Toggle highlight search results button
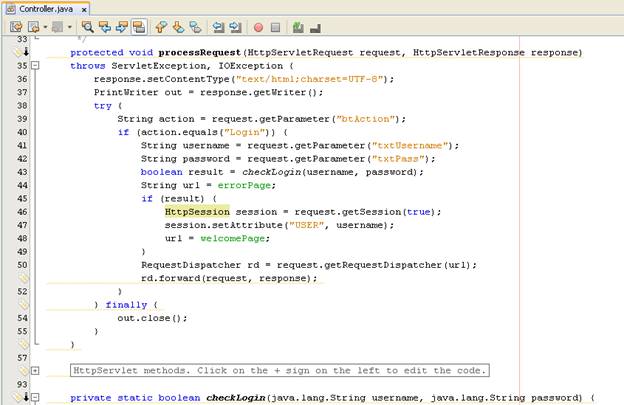Image resolution: width=624 pixels, height=405 pixels. coord(139,27)
